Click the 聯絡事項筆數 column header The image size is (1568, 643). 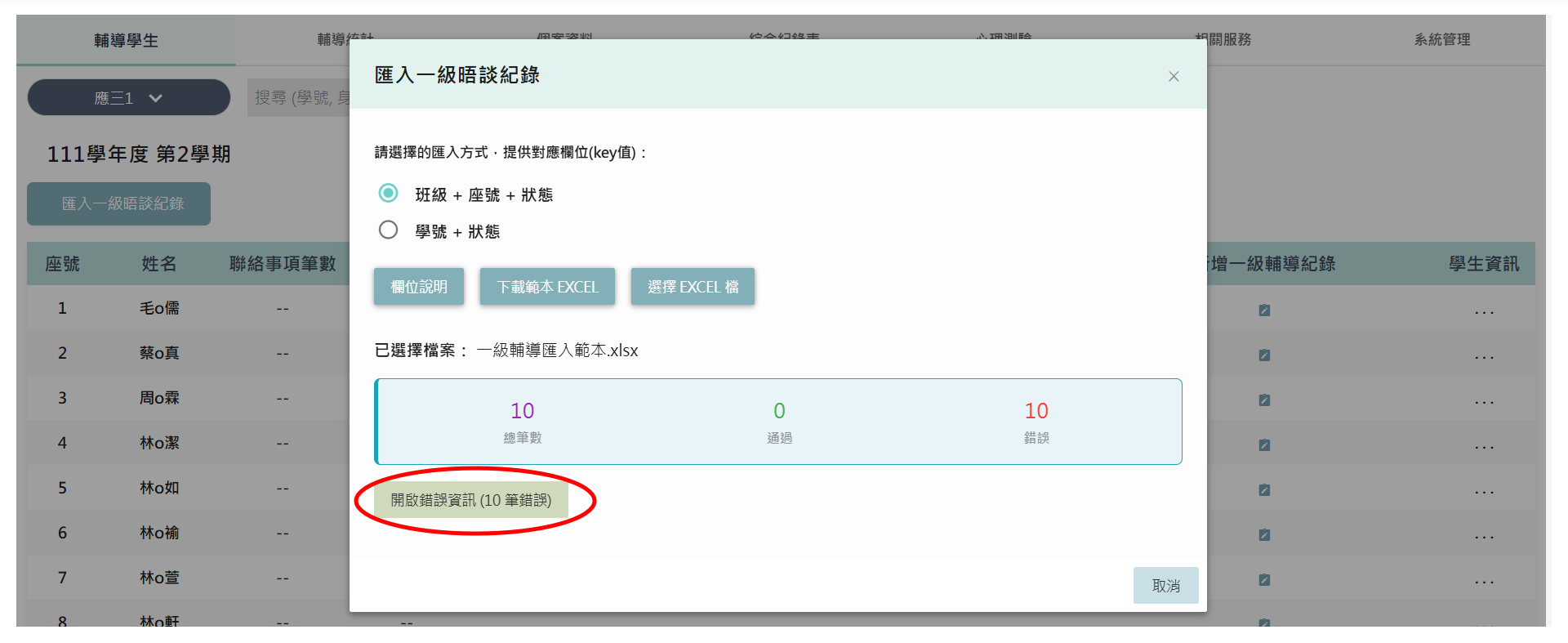[283, 264]
